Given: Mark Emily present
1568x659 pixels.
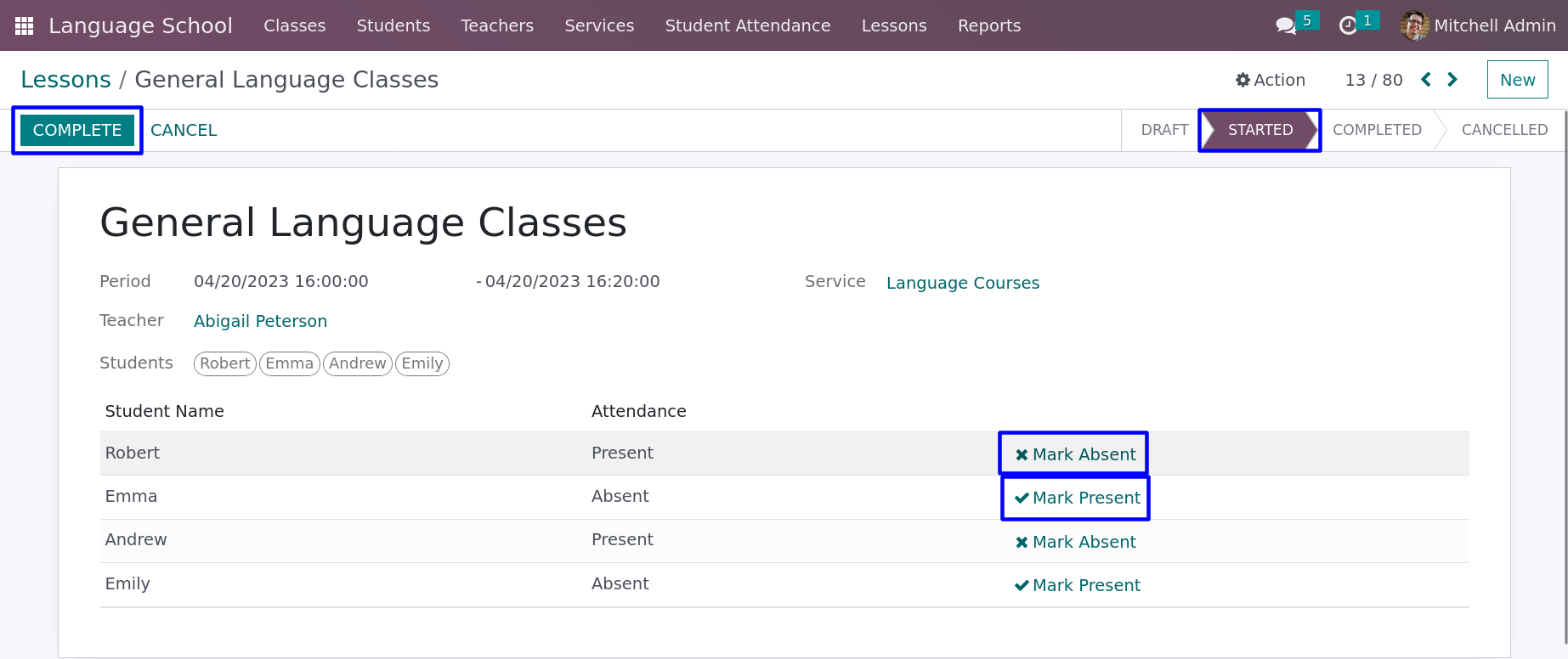Looking at the screenshot, I should 1078,585.
